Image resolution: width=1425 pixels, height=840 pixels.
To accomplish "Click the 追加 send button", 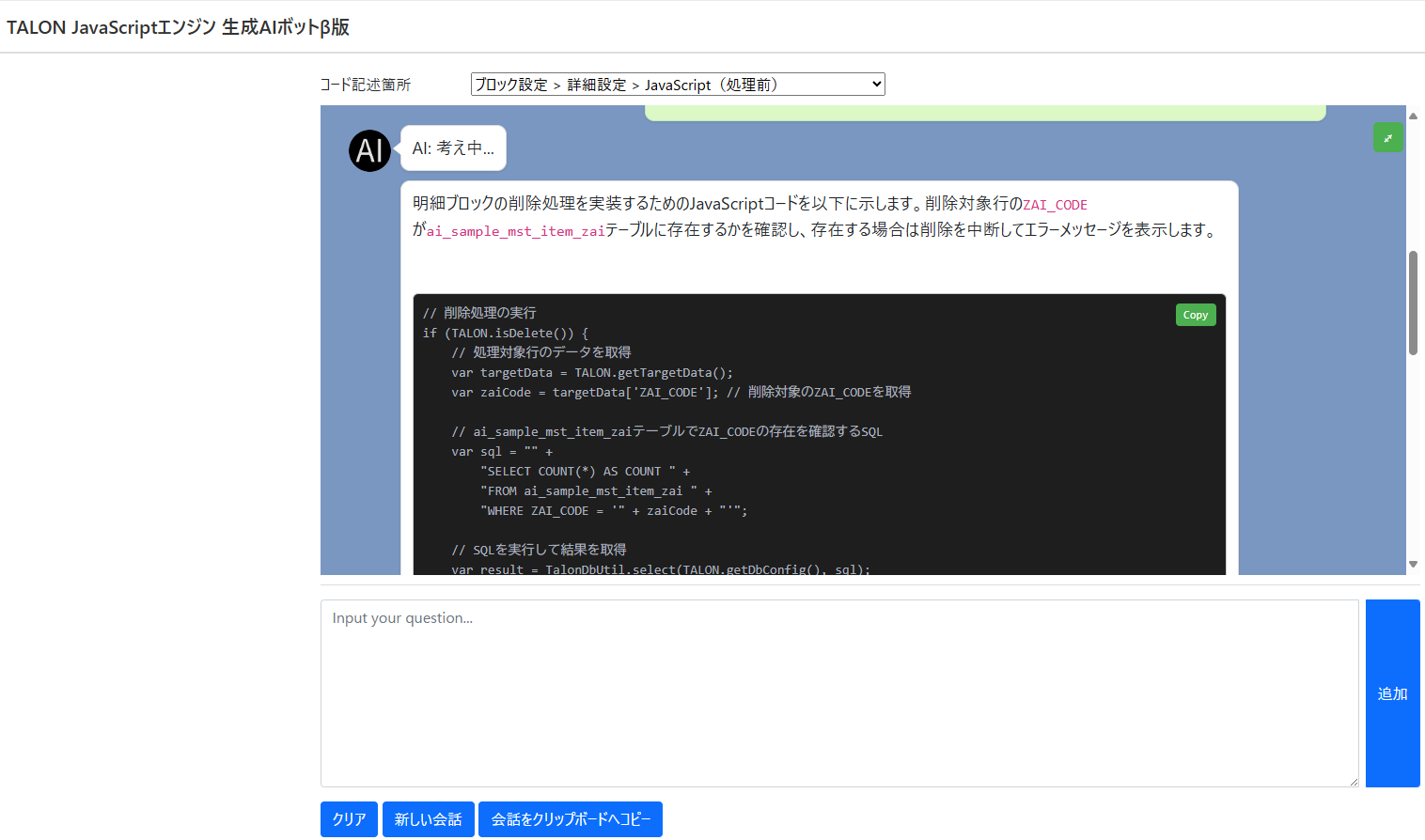I will 1392,693.
